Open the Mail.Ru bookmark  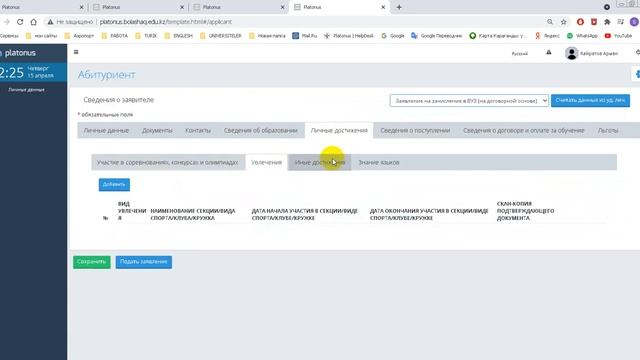(304, 36)
